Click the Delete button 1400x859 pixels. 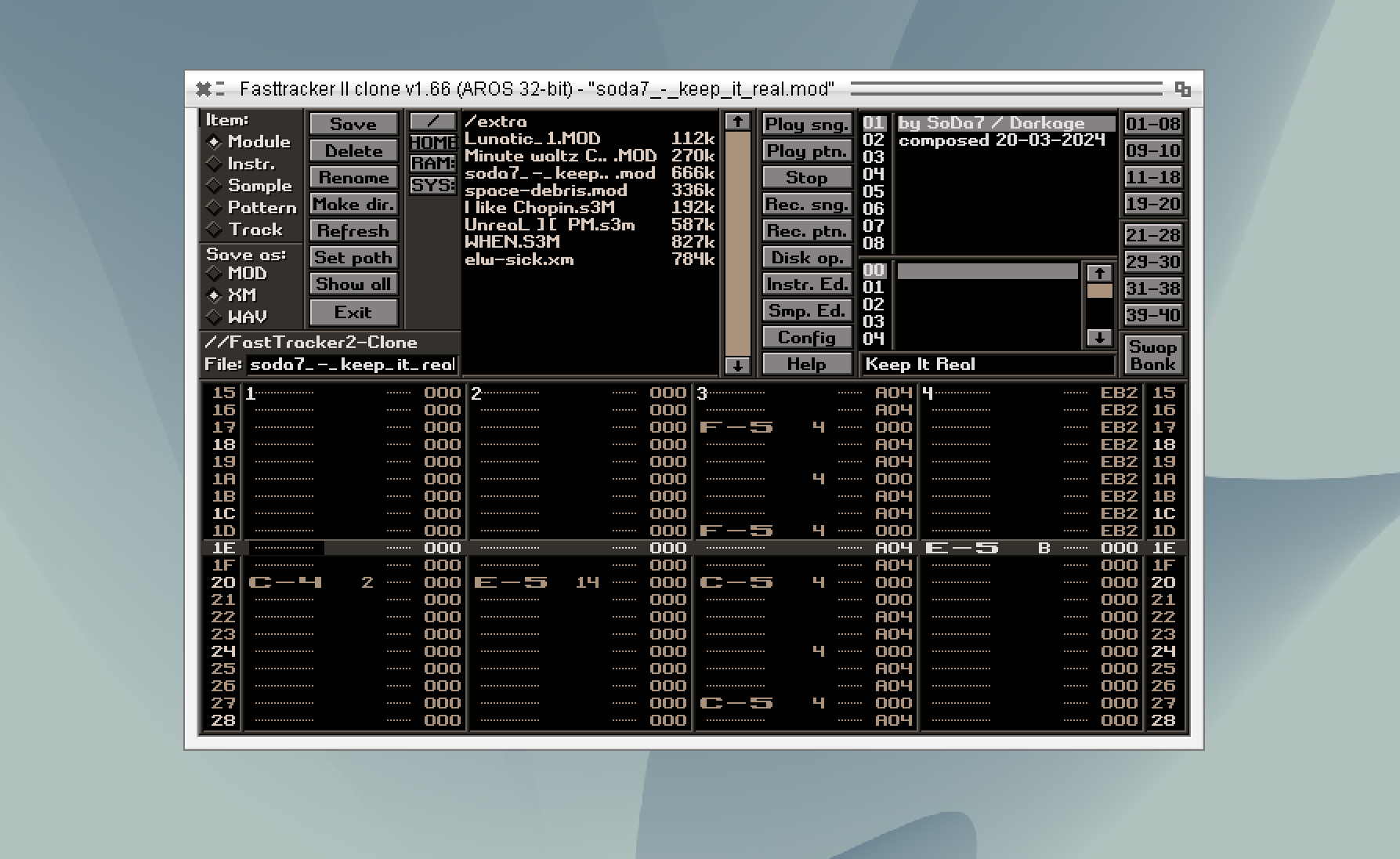(353, 150)
